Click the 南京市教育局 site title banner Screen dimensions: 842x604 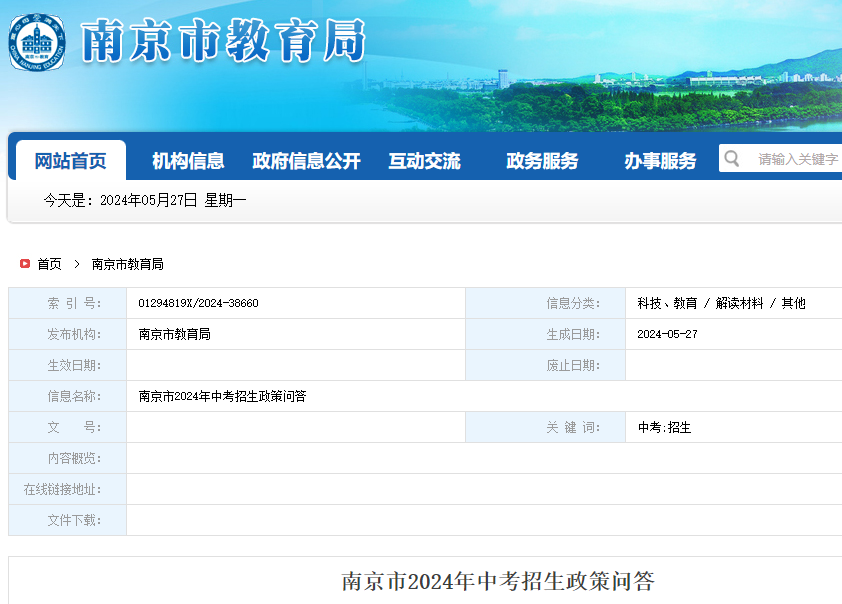coord(223,41)
